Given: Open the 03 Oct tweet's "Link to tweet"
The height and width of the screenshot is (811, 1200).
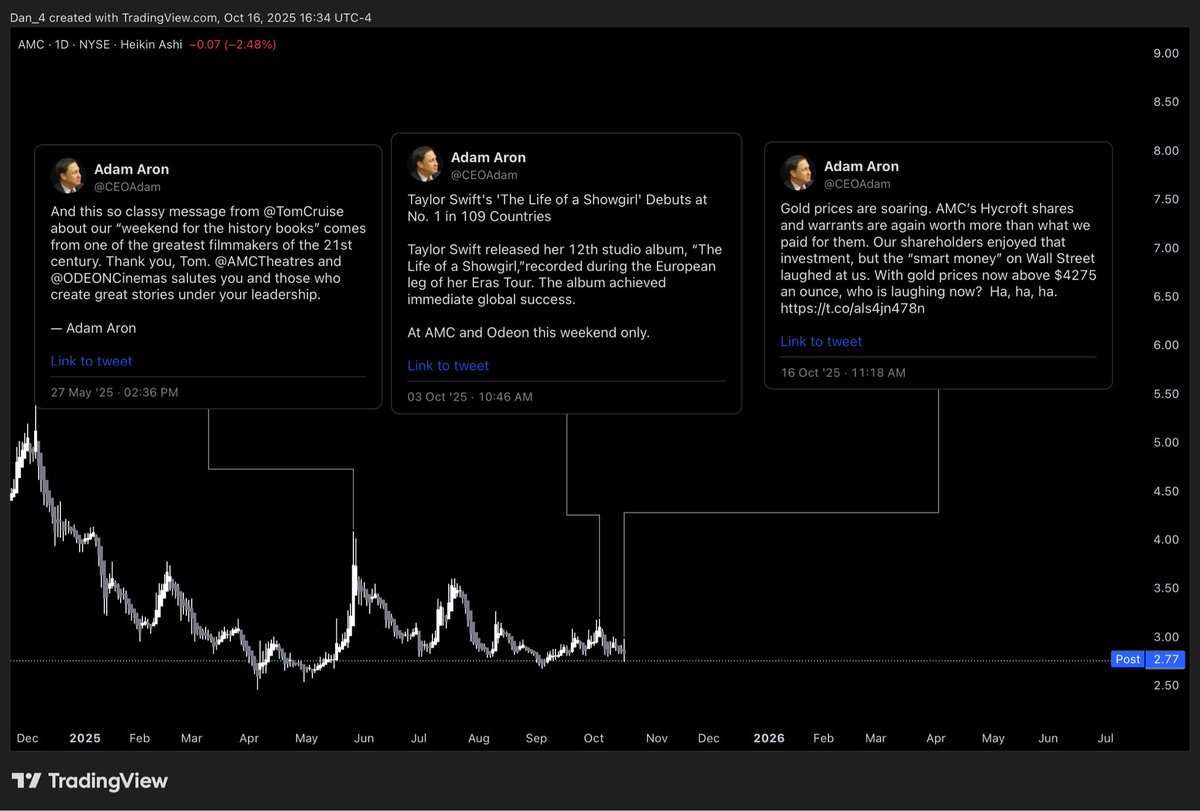Looking at the screenshot, I should point(448,366).
